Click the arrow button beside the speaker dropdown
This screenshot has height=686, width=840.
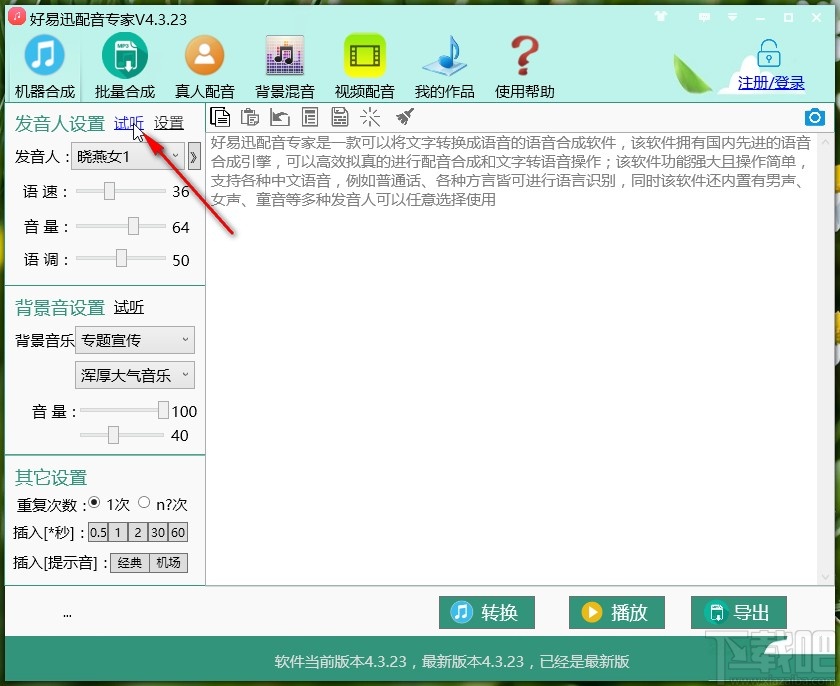(x=194, y=156)
